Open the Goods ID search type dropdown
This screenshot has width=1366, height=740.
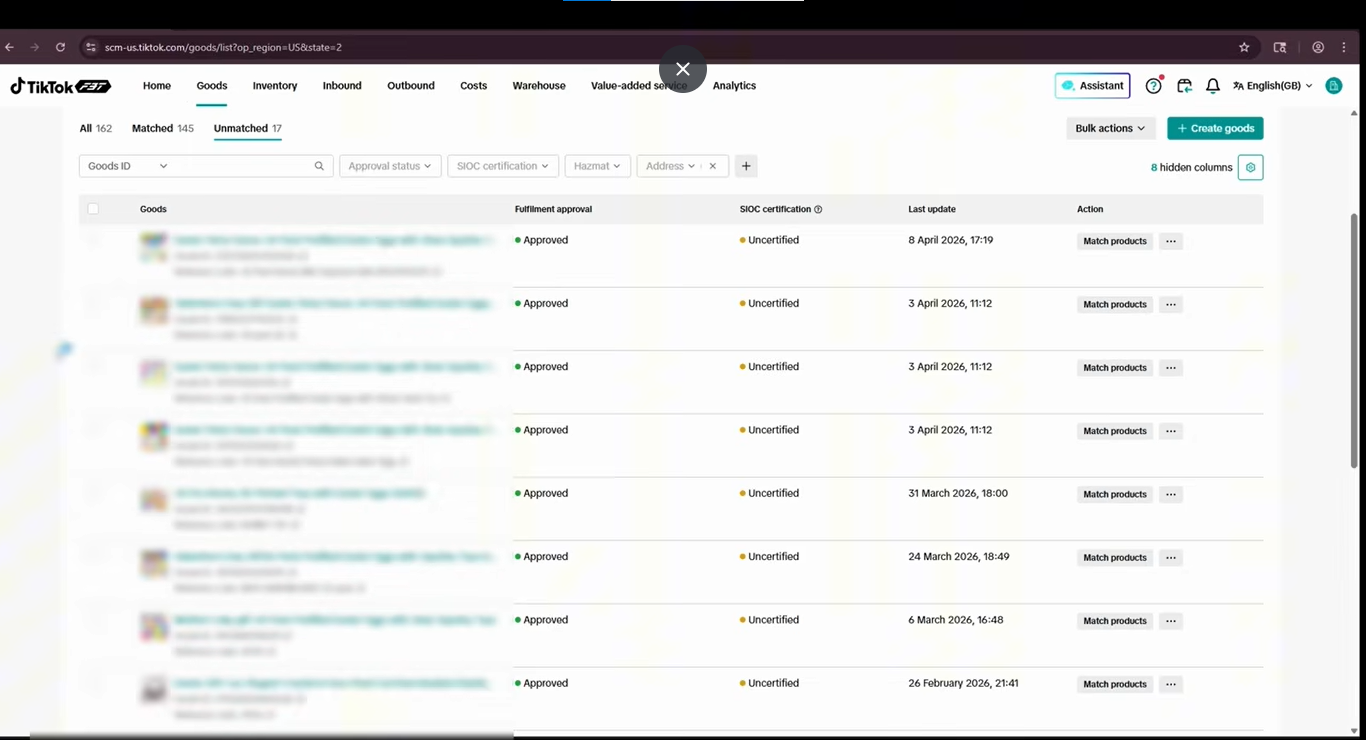point(126,166)
